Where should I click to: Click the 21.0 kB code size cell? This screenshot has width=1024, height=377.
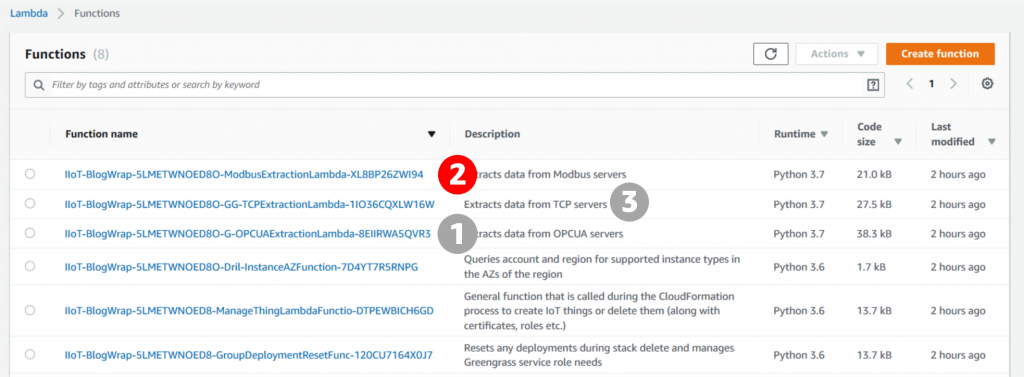click(x=874, y=175)
